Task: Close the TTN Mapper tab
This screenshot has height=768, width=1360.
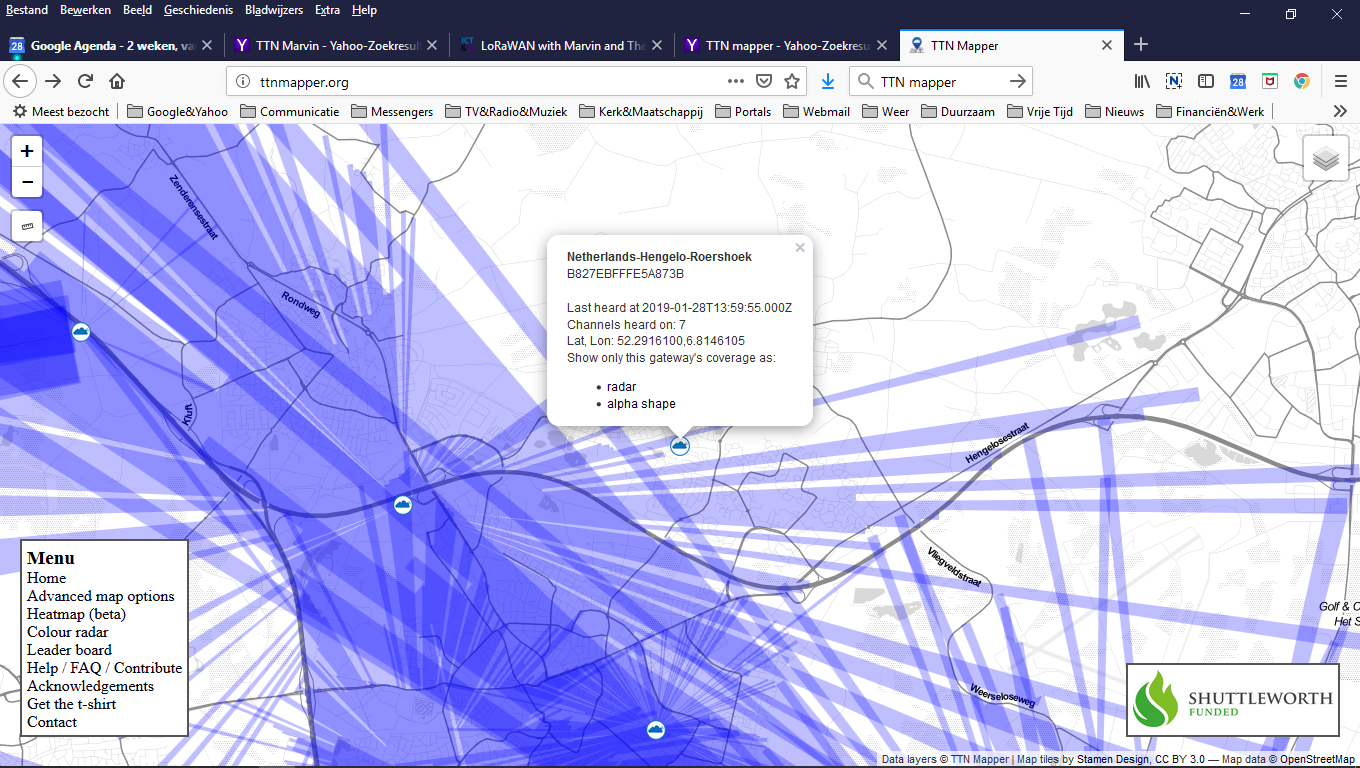Action: [x=1107, y=45]
